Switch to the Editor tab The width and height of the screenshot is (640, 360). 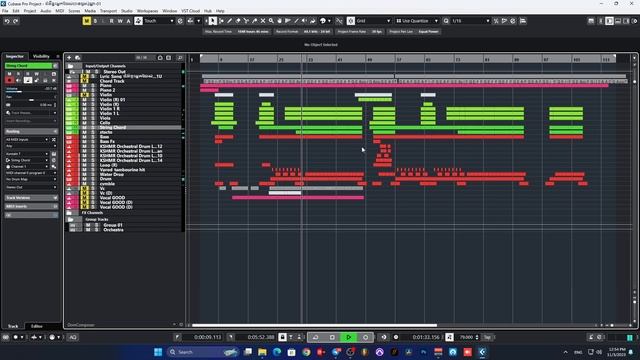(37, 326)
